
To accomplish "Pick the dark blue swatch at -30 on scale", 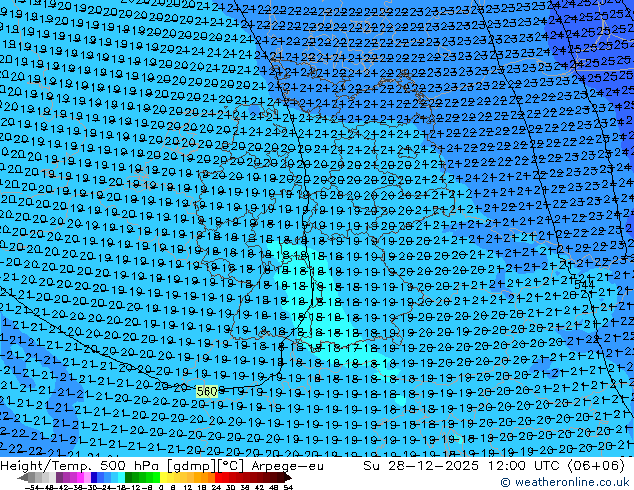I will (x=94, y=477).
